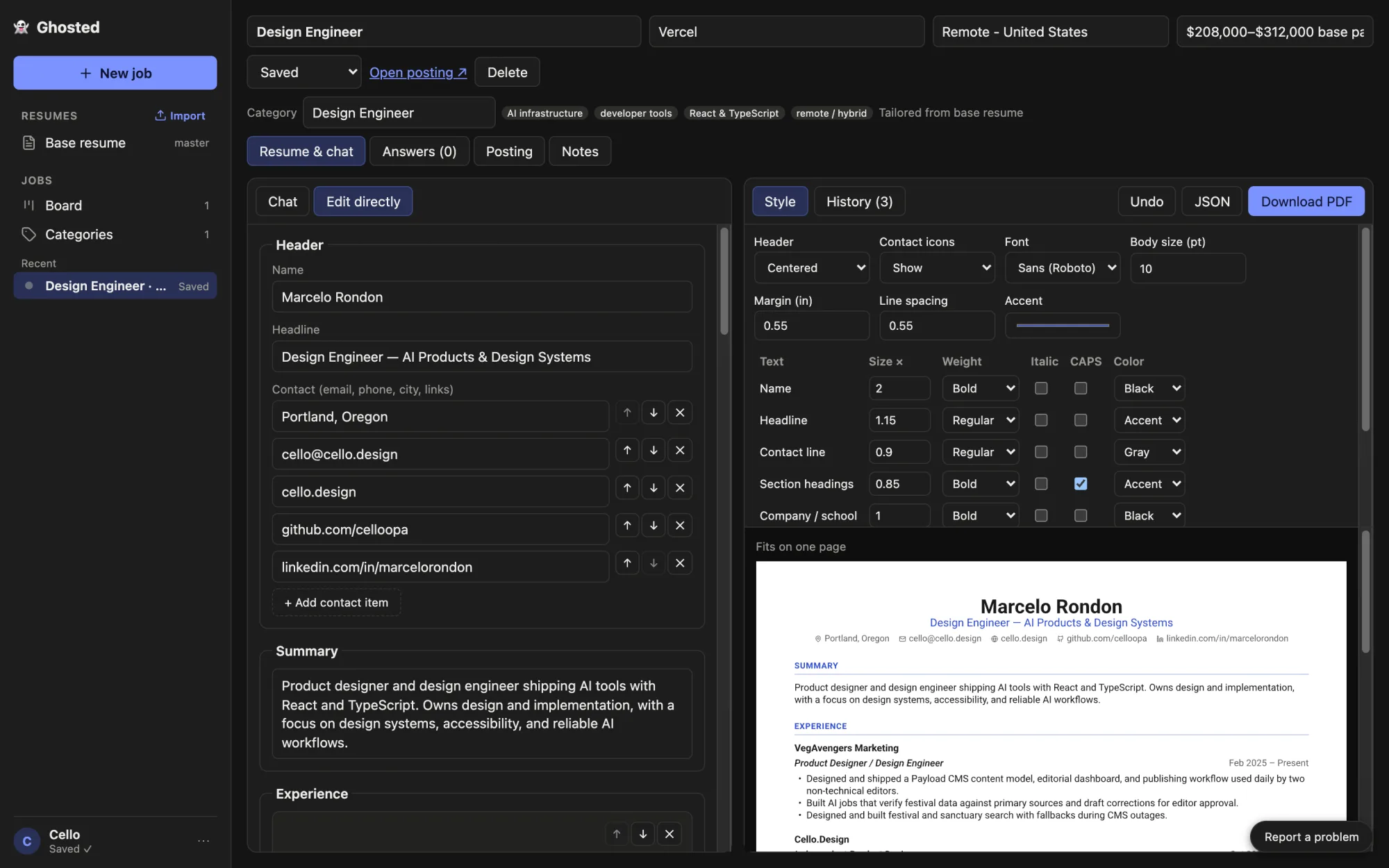Click the Import upload icon

(160, 115)
